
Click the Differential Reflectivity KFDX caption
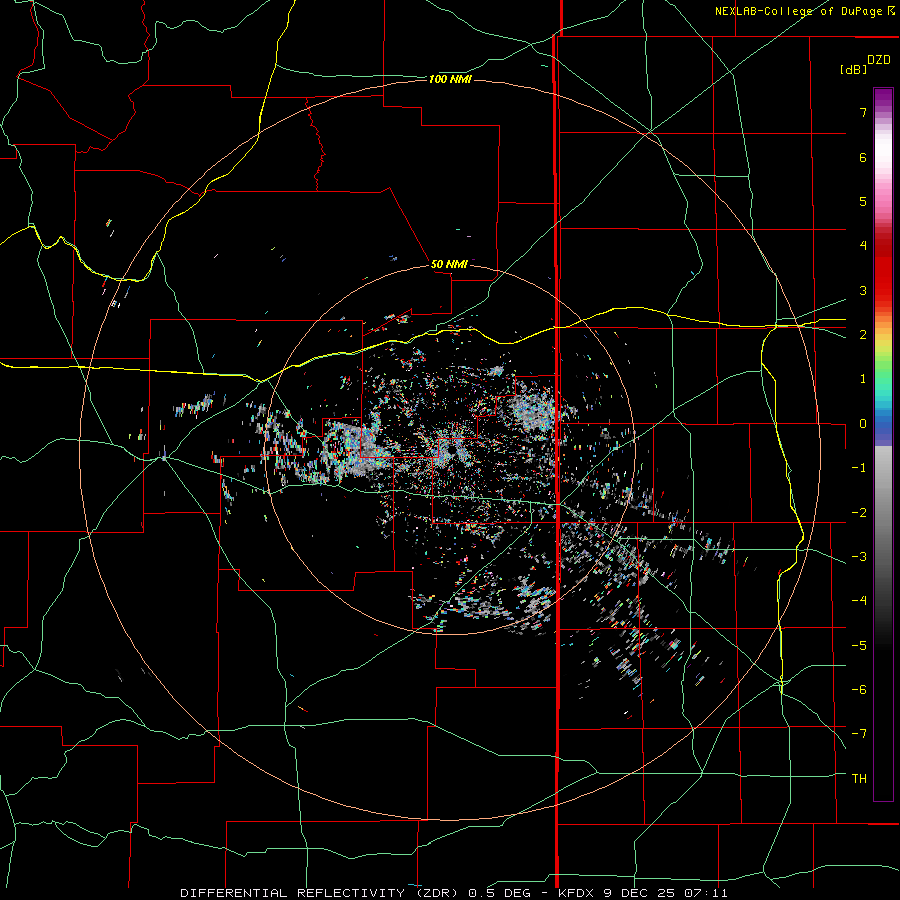tap(453, 893)
